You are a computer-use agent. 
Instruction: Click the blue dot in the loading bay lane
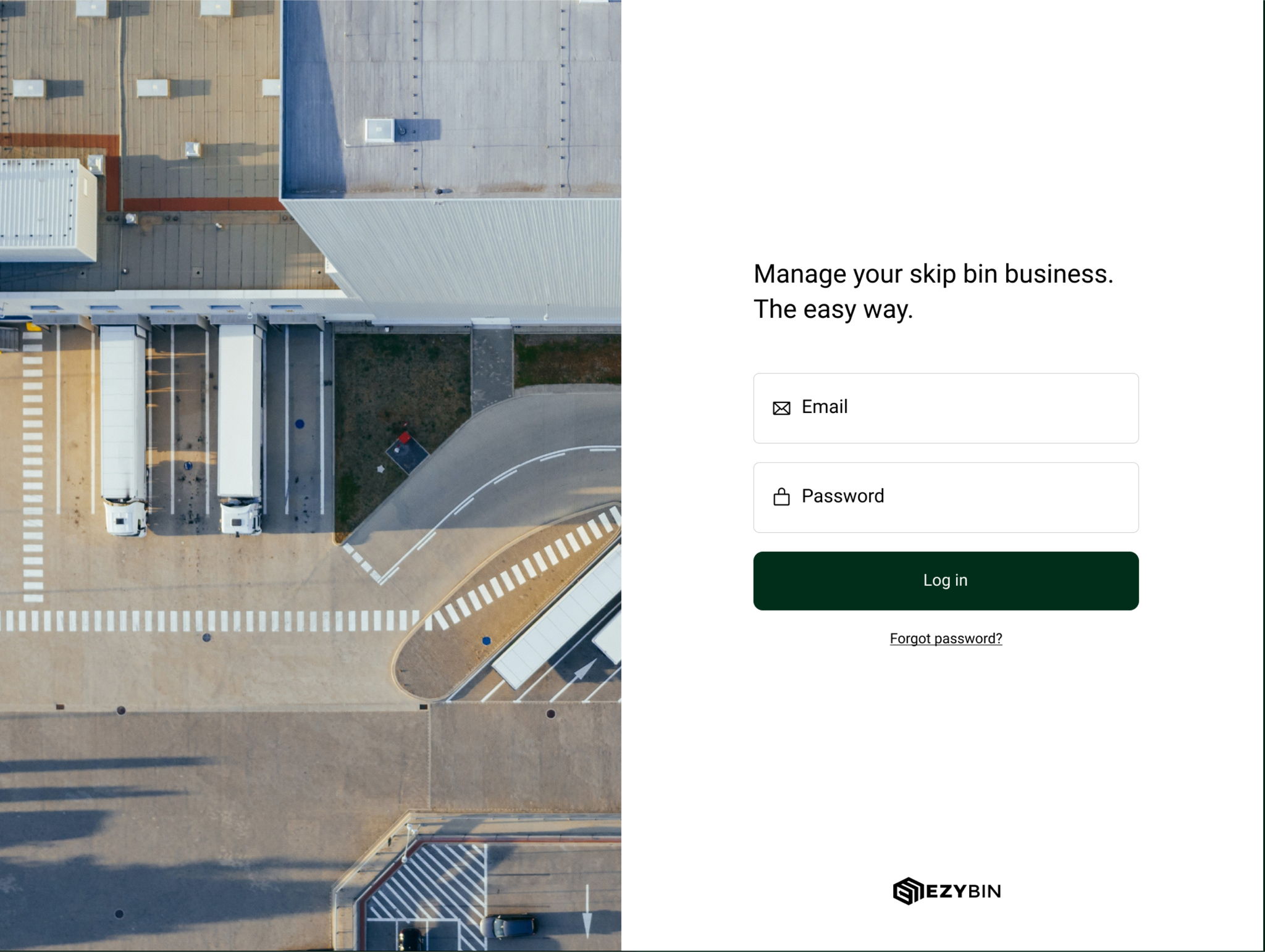(x=300, y=424)
